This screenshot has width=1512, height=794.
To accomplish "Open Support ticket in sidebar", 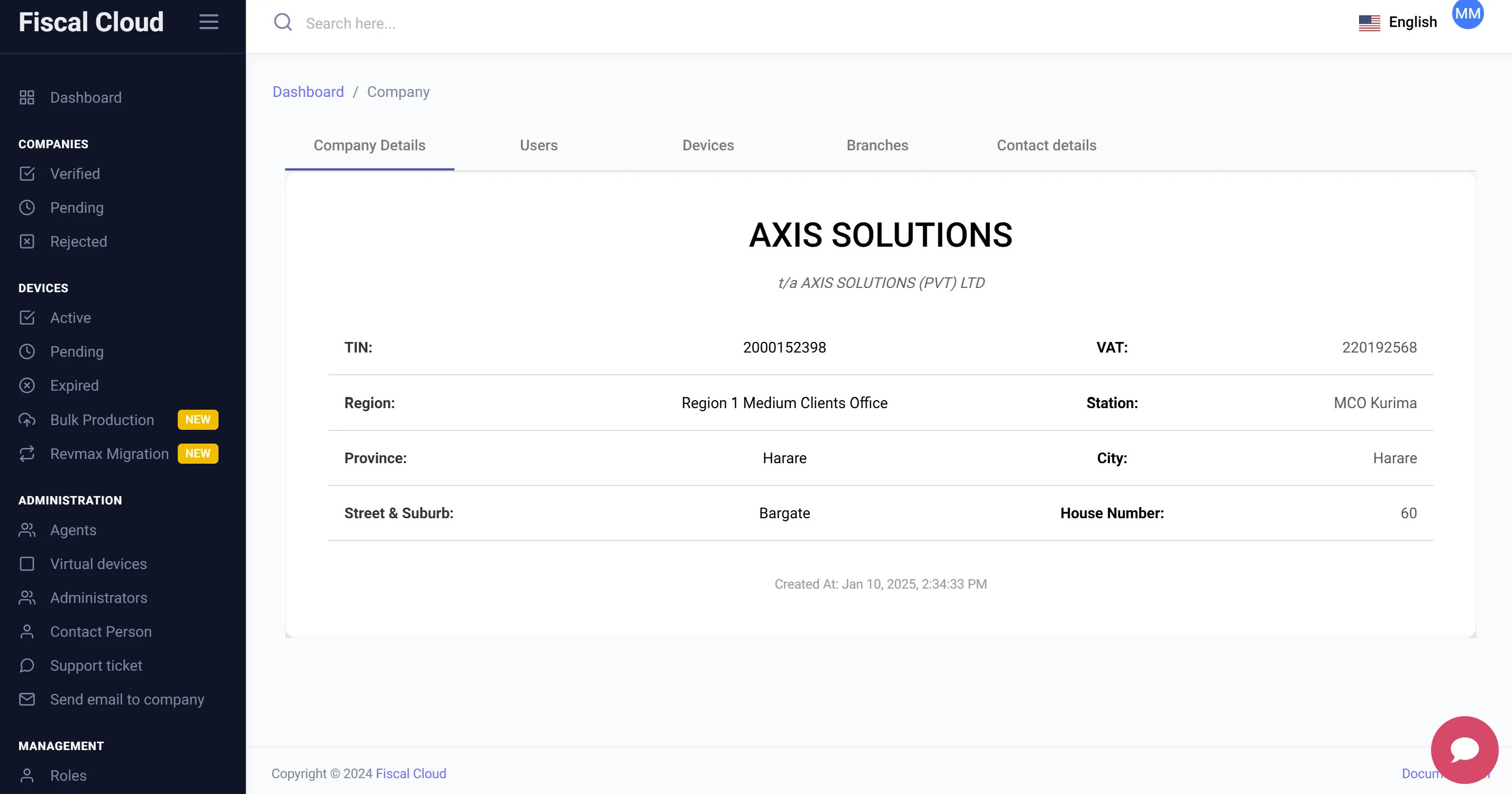I will 96,665.
